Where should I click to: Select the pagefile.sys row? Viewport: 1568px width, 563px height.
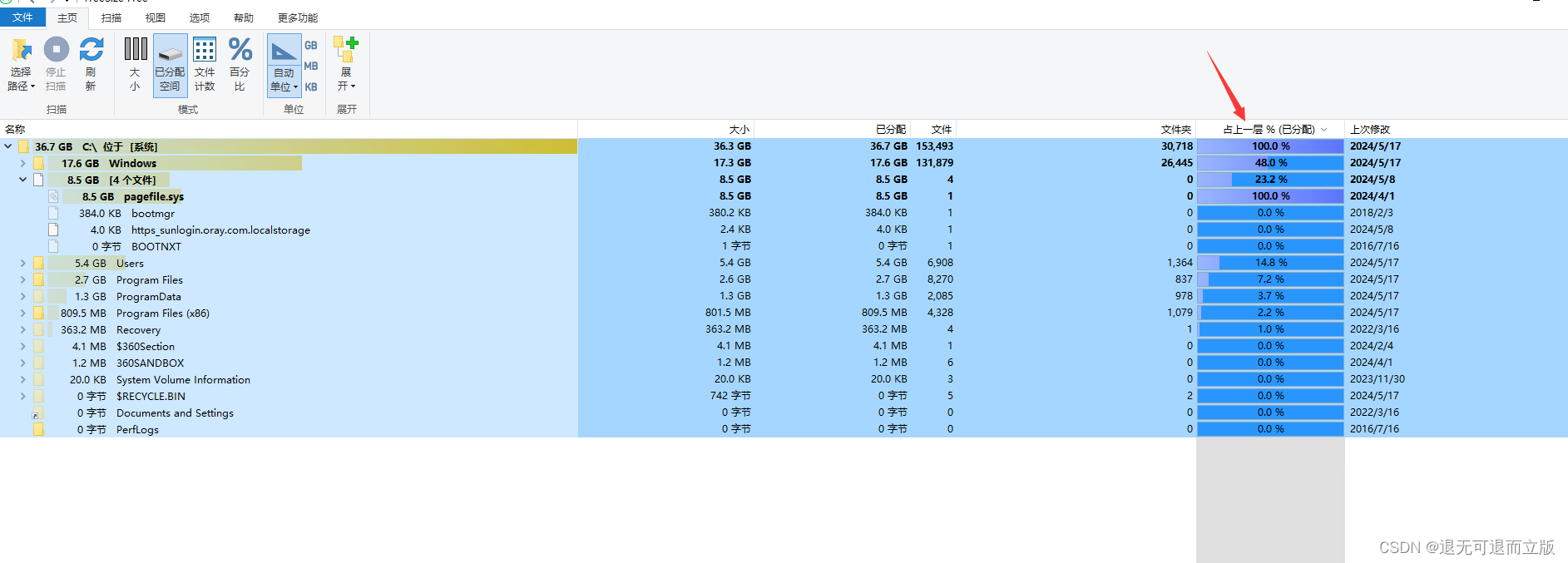point(784,196)
